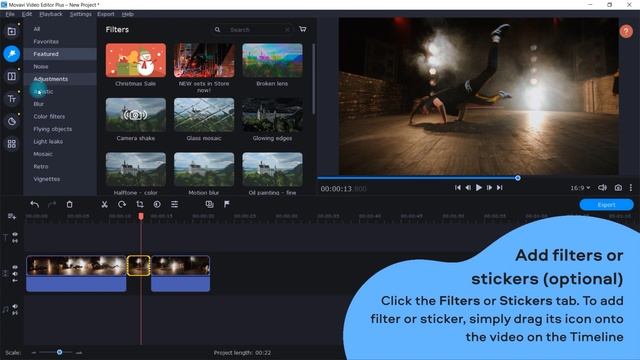Open the More tools grid icon
This screenshot has height=360, width=640.
click(x=11, y=144)
